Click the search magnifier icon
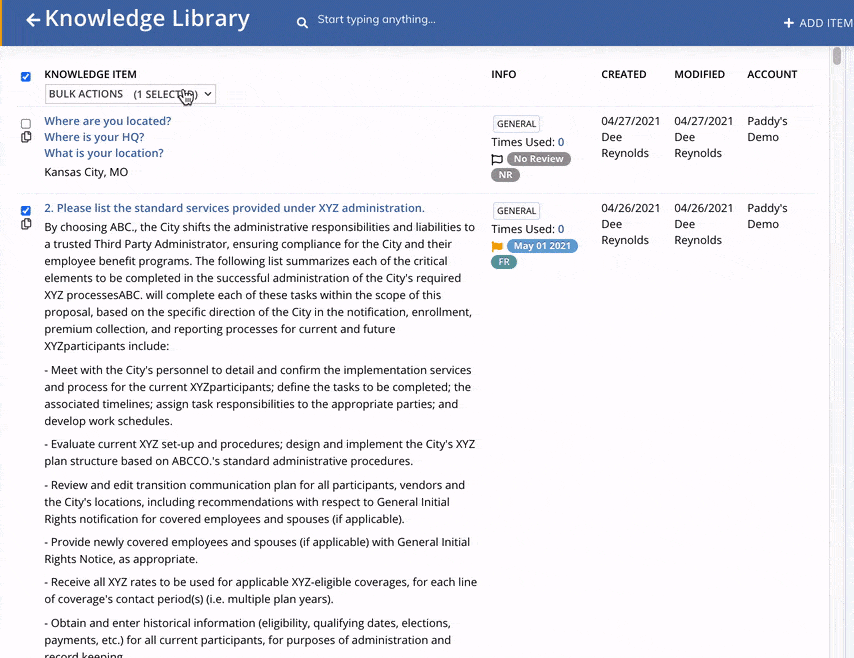Image resolution: width=854 pixels, height=658 pixels. [x=302, y=22]
